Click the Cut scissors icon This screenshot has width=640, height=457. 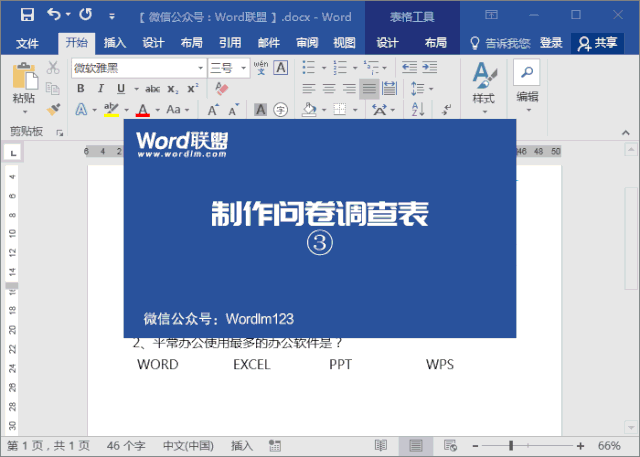(53, 67)
